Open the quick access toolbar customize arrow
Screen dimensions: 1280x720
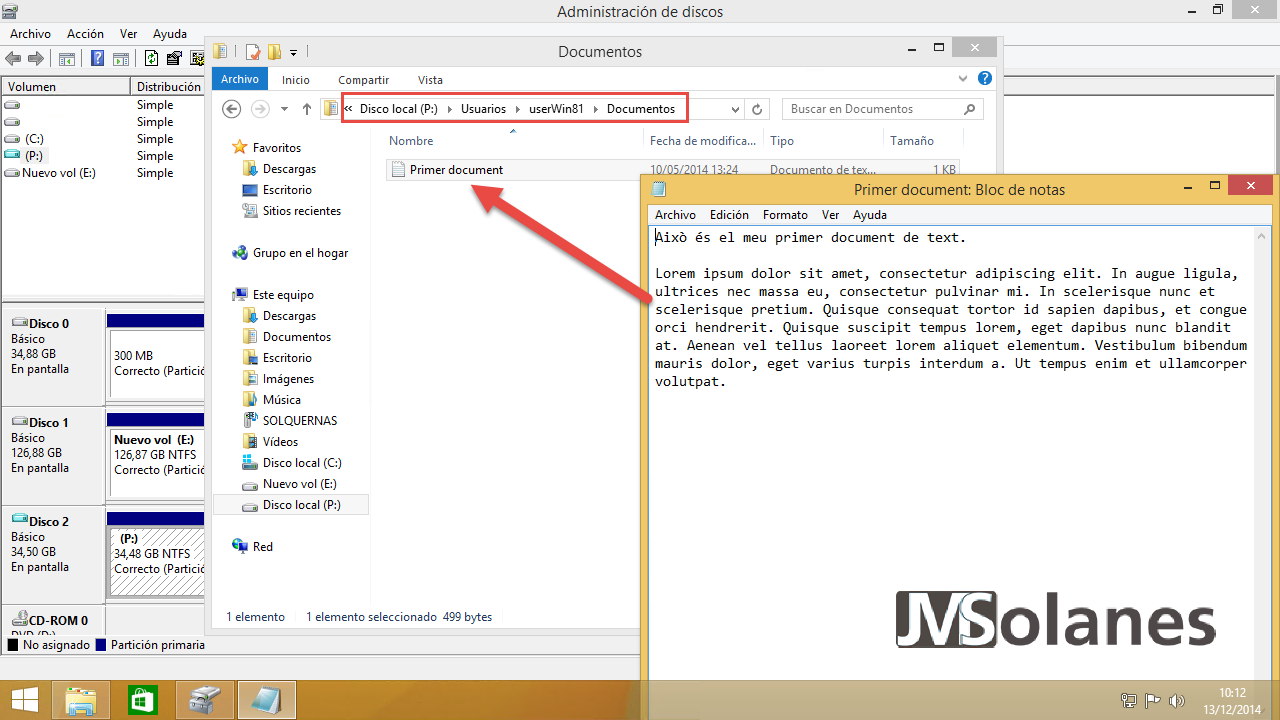[294, 52]
